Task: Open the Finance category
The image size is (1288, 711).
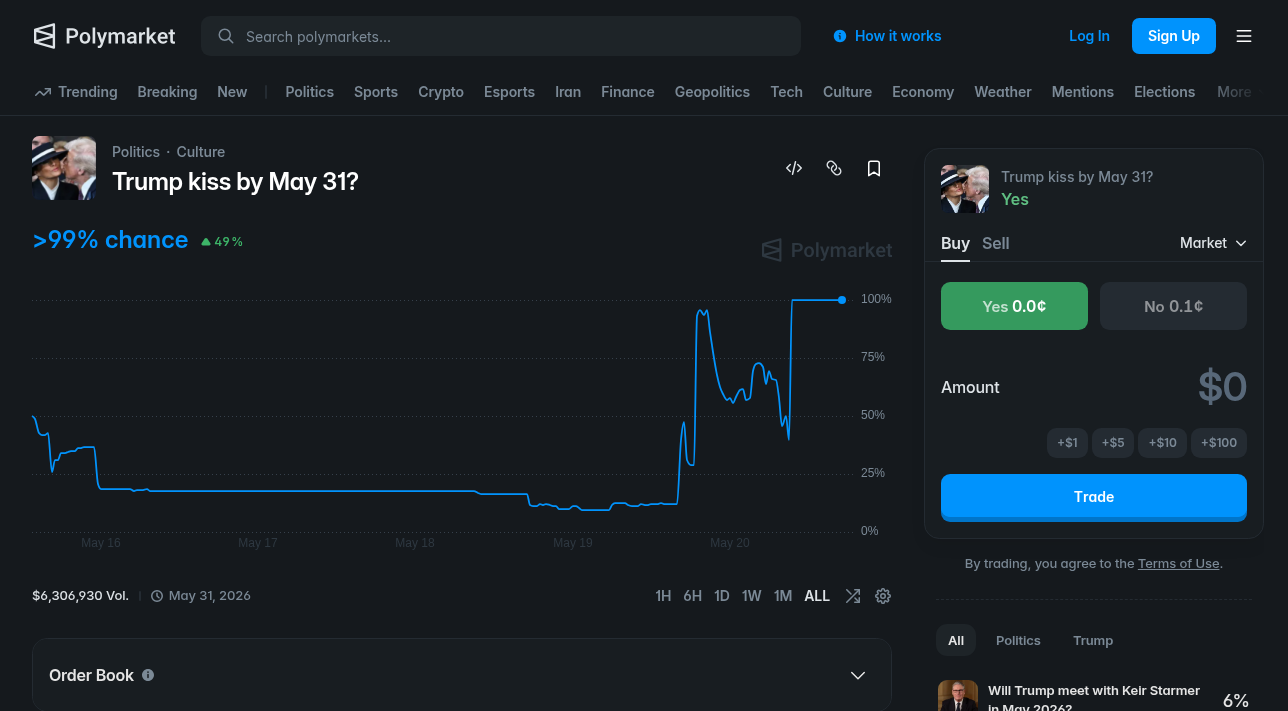Action: coord(628,92)
